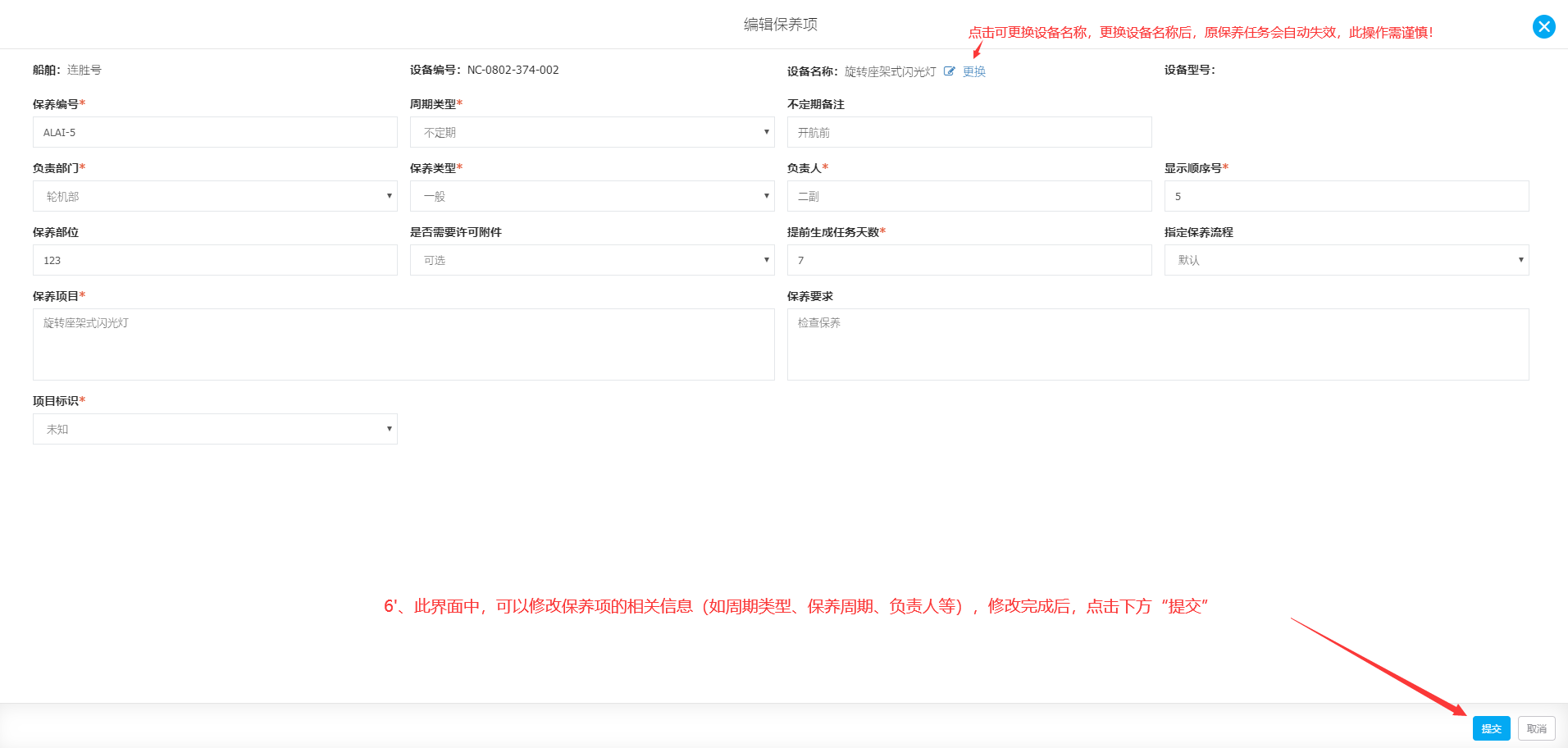The height and width of the screenshot is (748, 1568).
Task: Click the 保养部位 field containing 123
Action: [x=215, y=260]
